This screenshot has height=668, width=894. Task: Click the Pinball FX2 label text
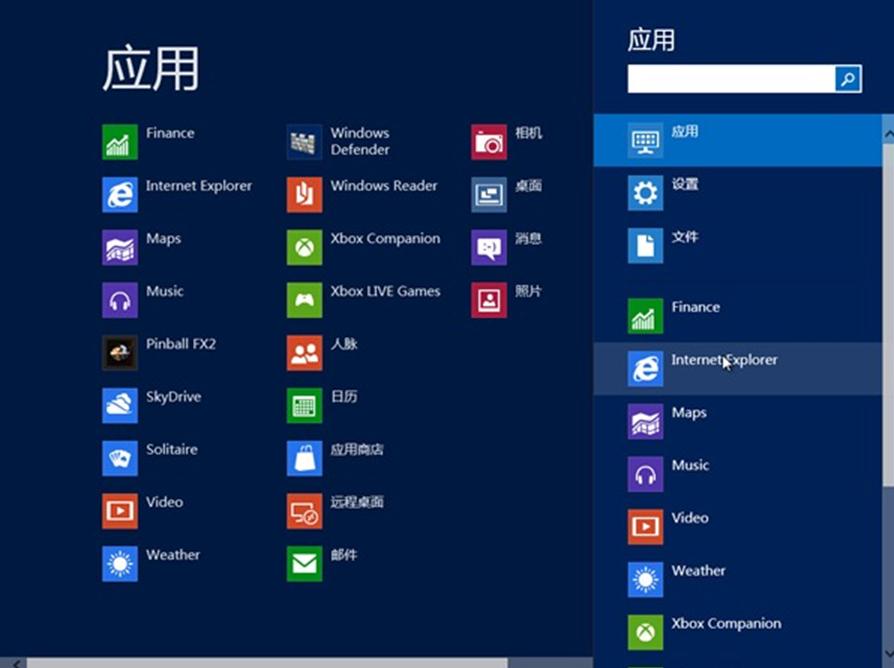(181, 344)
